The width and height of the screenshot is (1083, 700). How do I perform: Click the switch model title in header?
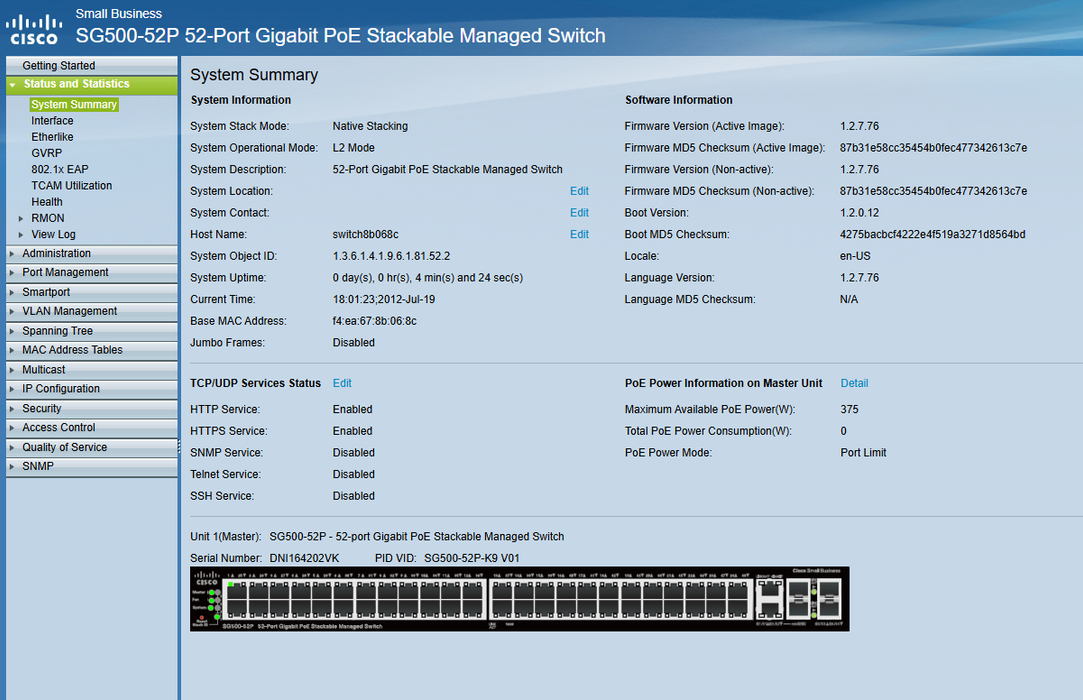[341, 36]
